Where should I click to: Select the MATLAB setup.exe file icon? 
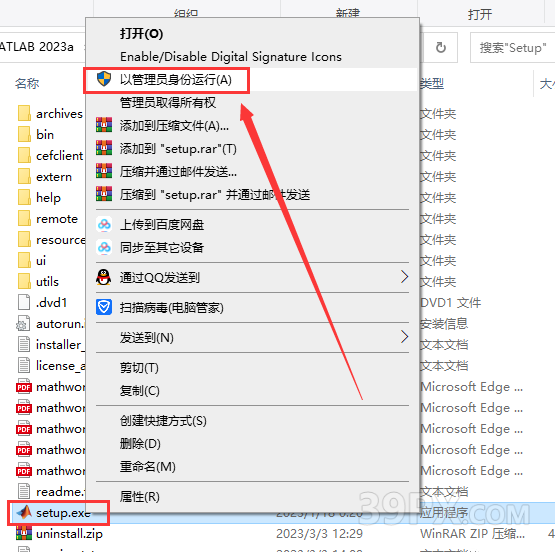point(24,512)
